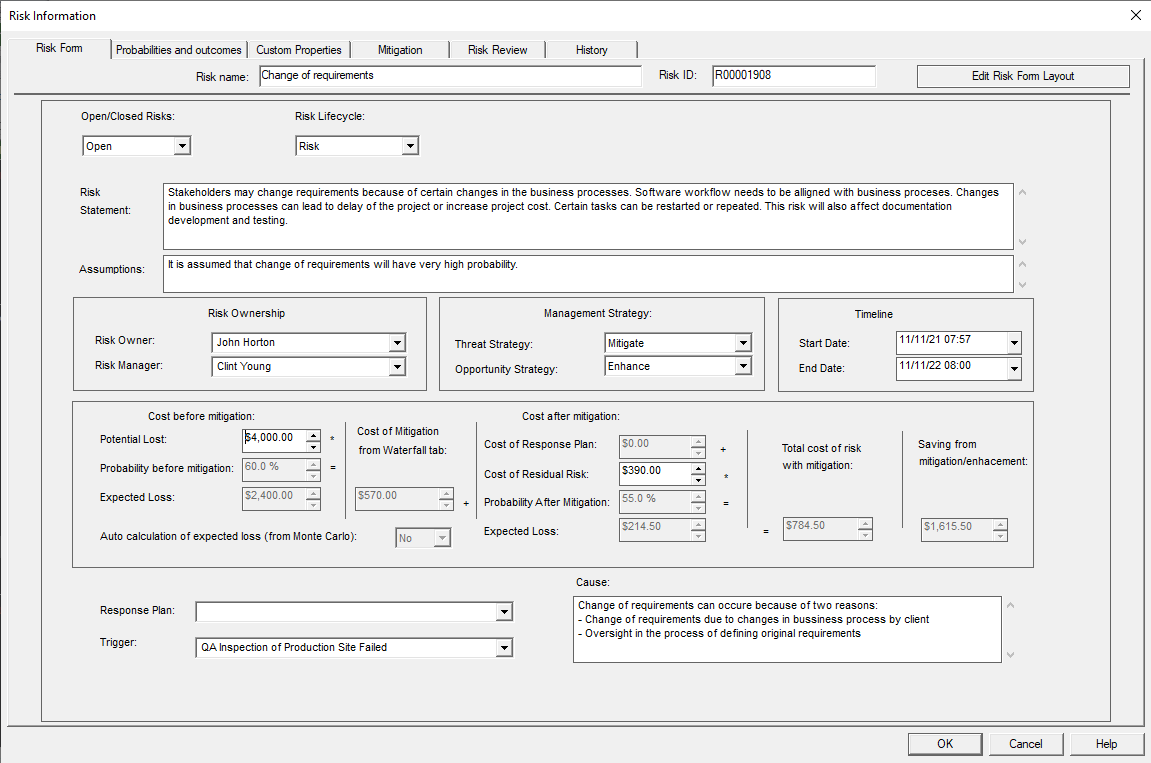Image resolution: width=1151 pixels, height=763 pixels.
Task: Click the Edit Risk Form Layout button
Action: [1023, 76]
